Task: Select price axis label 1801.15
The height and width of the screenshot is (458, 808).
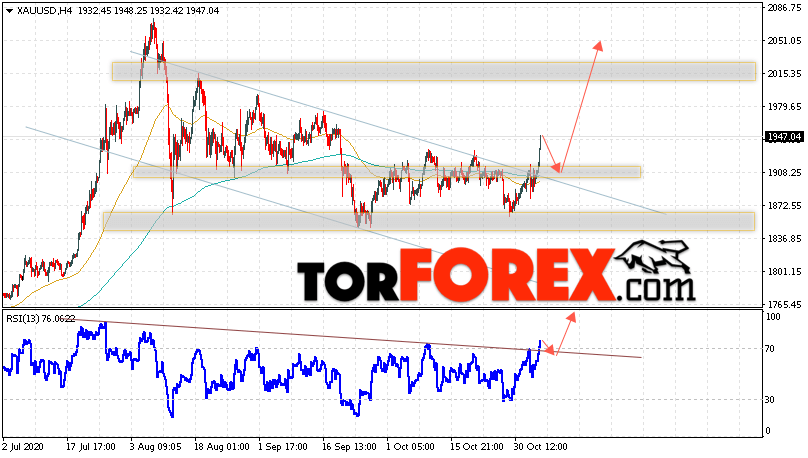Action: click(784, 272)
